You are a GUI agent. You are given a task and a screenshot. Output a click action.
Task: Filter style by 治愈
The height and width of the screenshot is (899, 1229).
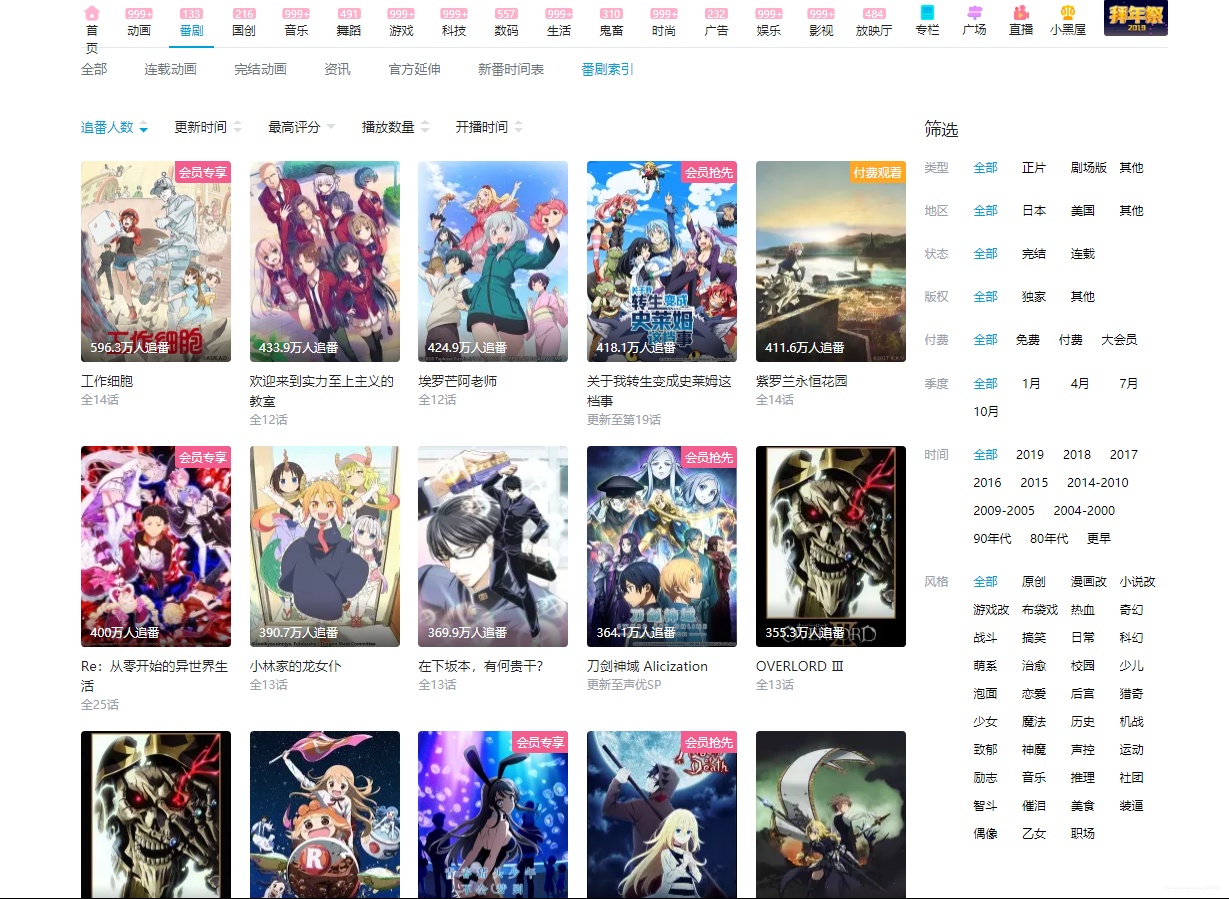tap(1034, 666)
